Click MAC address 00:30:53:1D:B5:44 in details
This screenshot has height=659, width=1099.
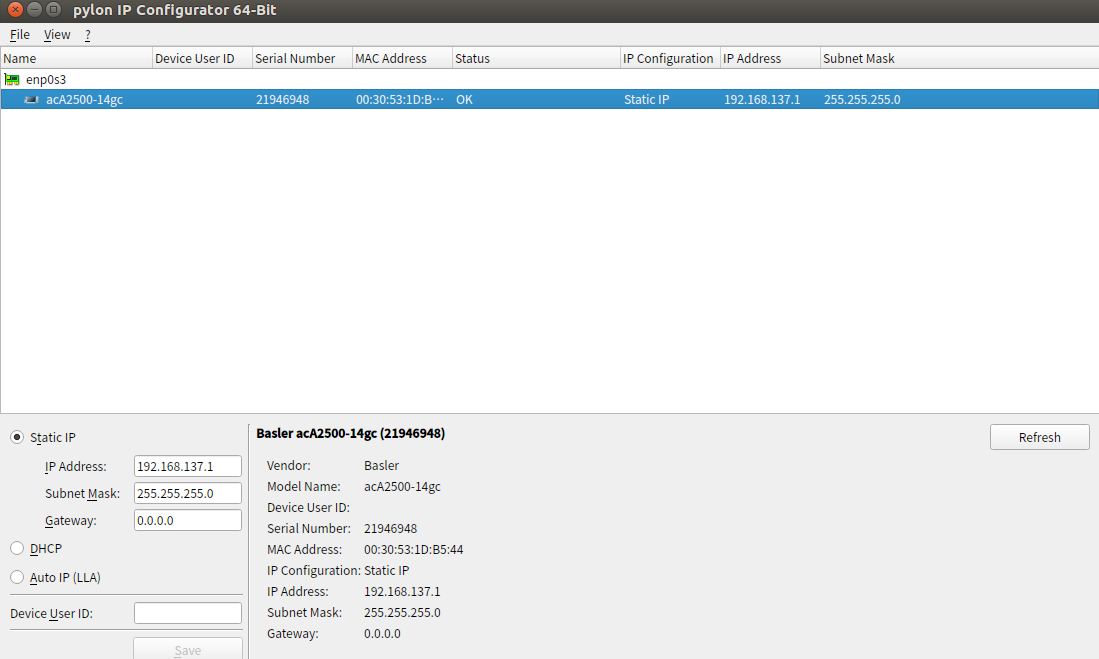pos(414,550)
